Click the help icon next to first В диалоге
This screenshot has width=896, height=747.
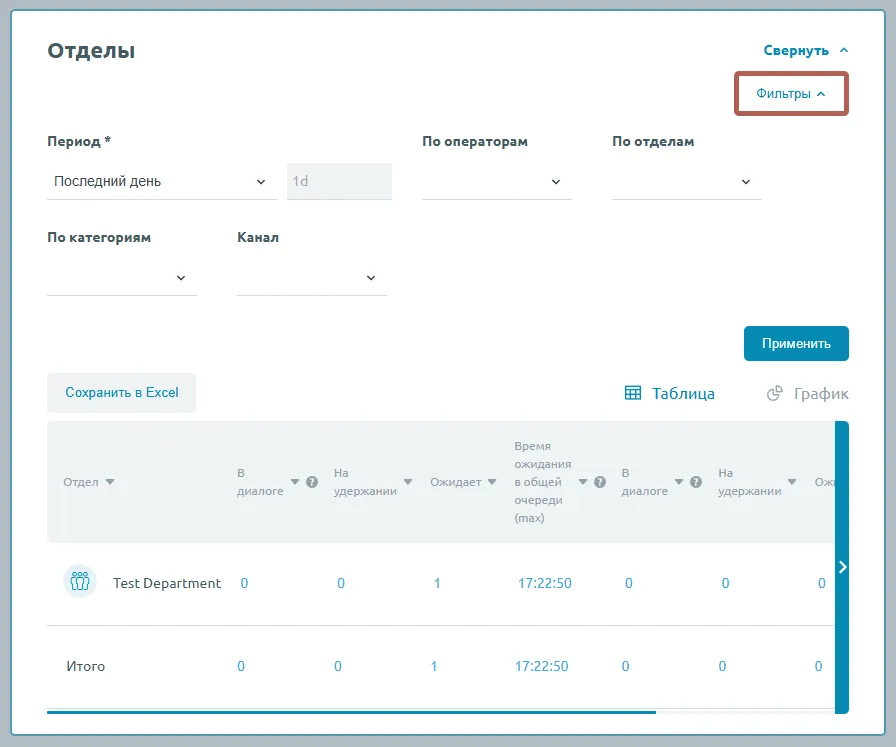point(312,482)
